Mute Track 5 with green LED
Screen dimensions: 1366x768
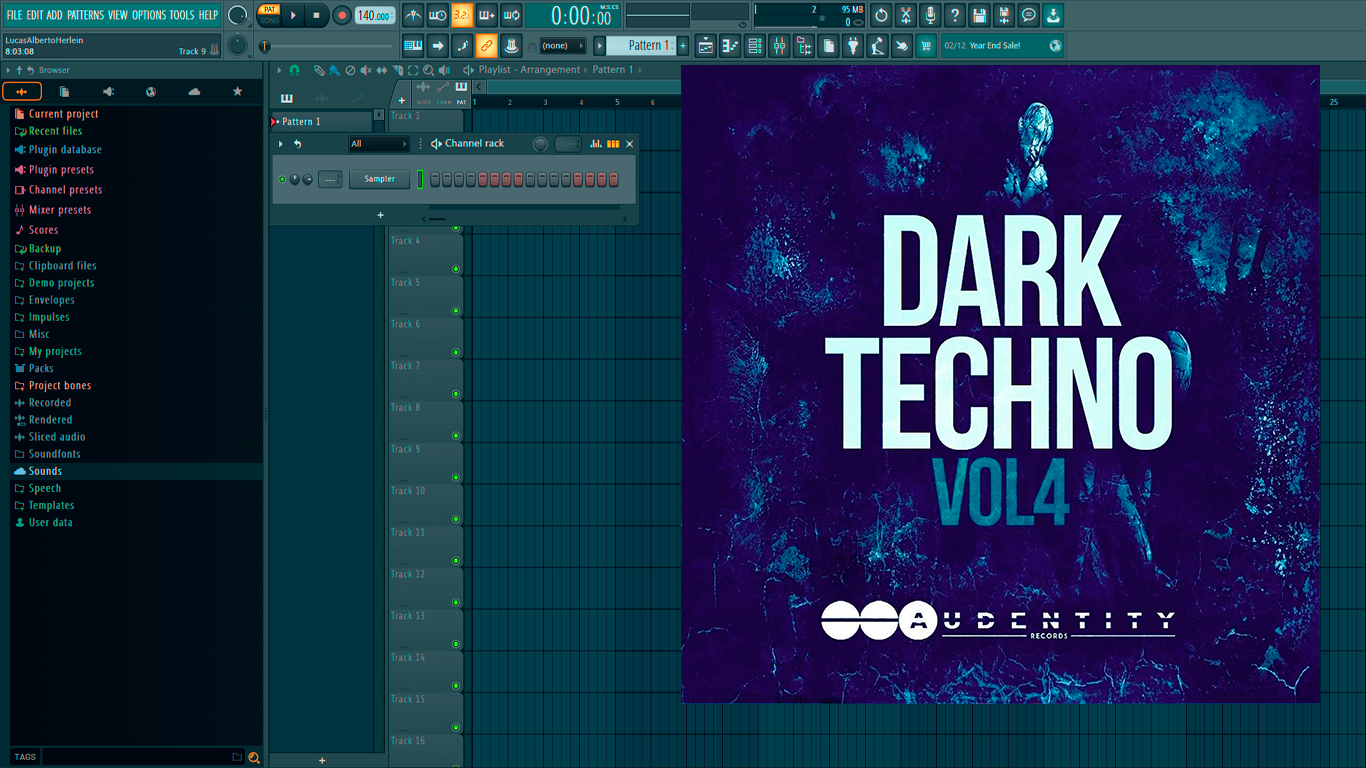point(456,310)
